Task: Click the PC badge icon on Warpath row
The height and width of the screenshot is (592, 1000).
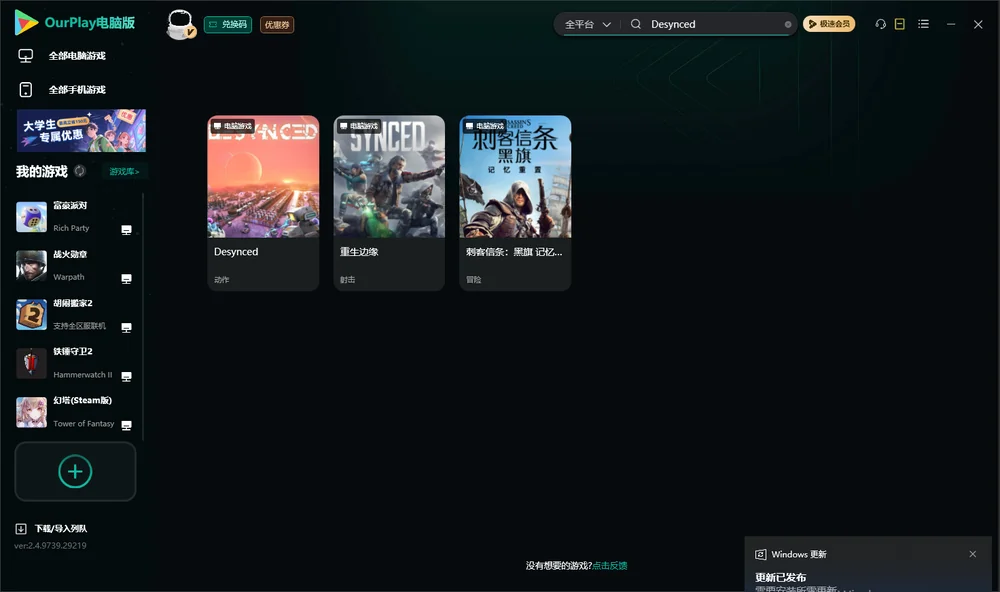Action: tap(126, 279)
